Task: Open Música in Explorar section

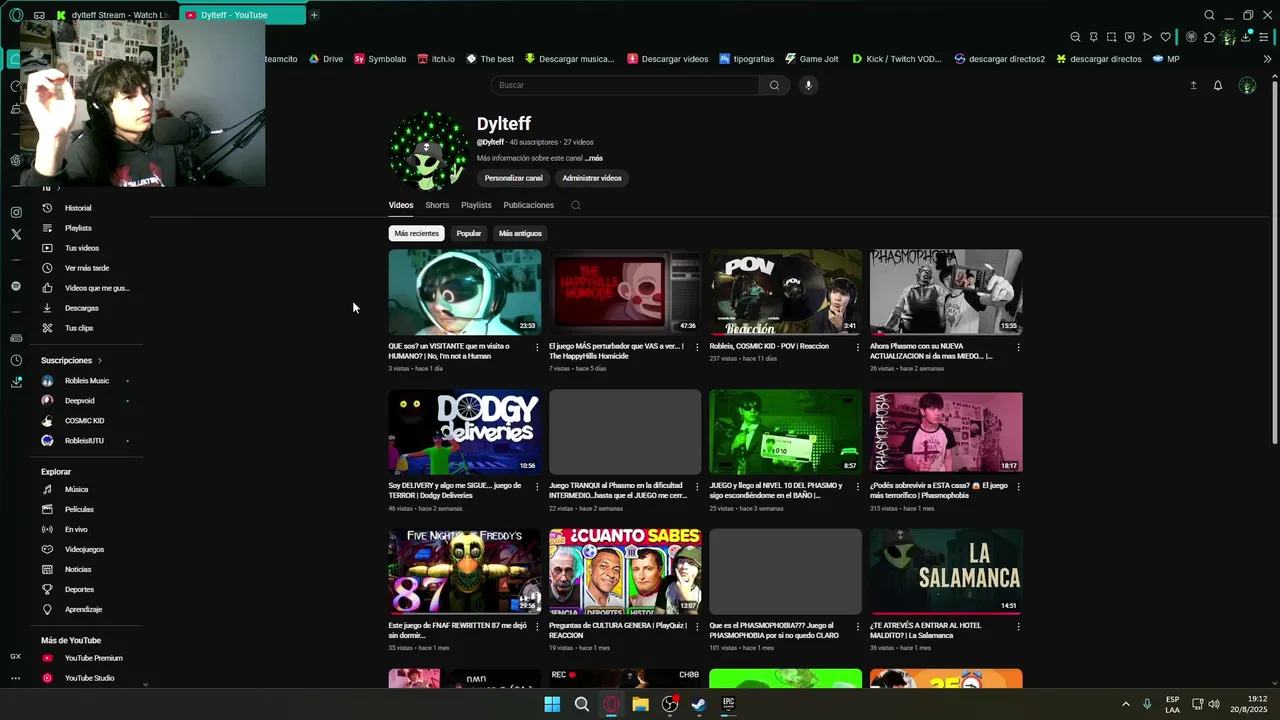Action: pos(76,489)
